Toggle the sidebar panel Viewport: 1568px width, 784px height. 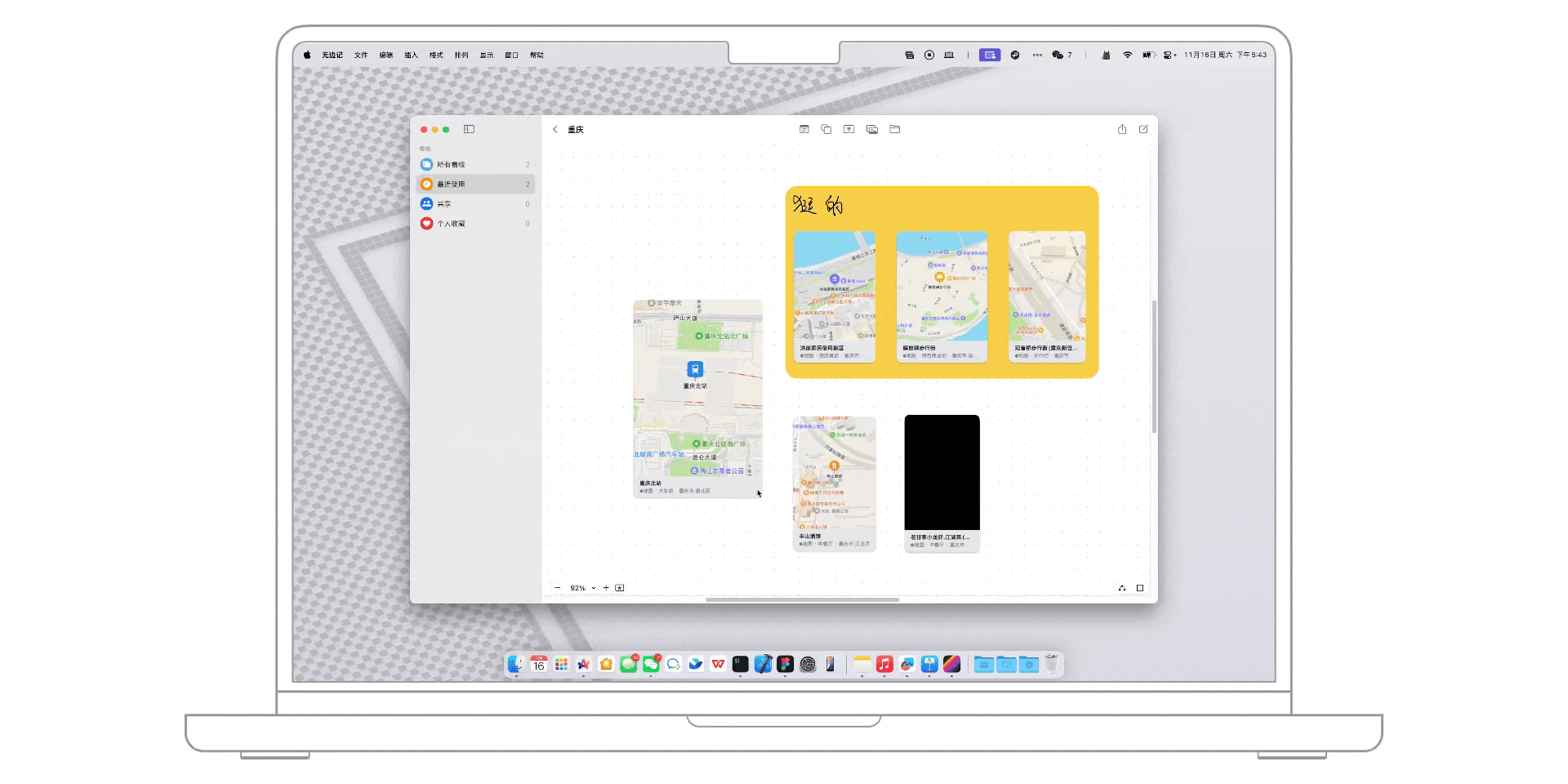(x=470, y=129)
